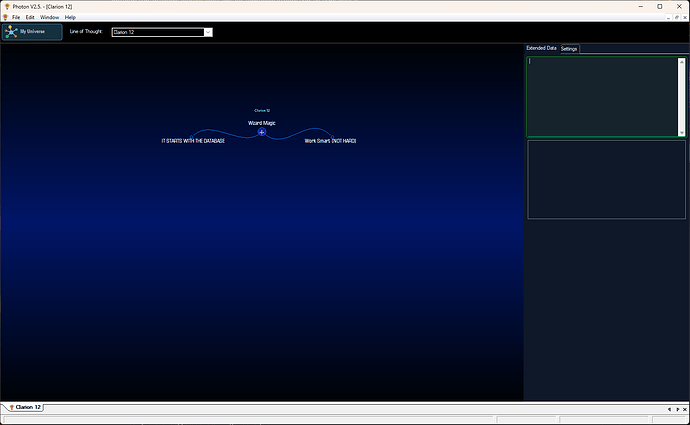Open the Line of Thought dropdown
The width and height of the screenshot is (690, 425).
(208, 32)
